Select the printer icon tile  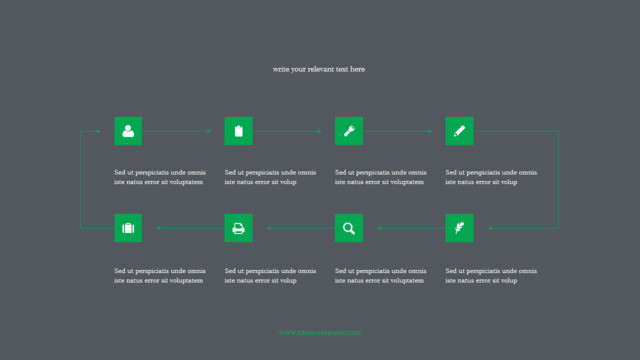[238, 228]
